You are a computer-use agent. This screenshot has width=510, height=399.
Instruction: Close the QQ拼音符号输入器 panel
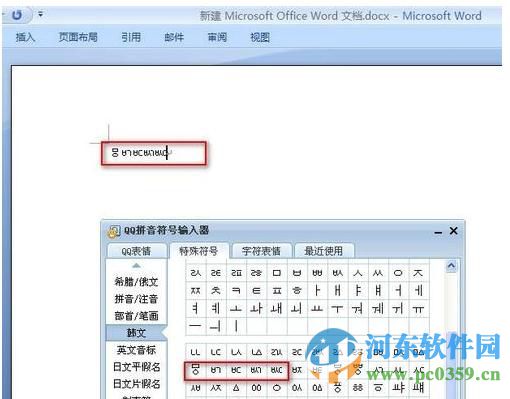coord(454,231)
